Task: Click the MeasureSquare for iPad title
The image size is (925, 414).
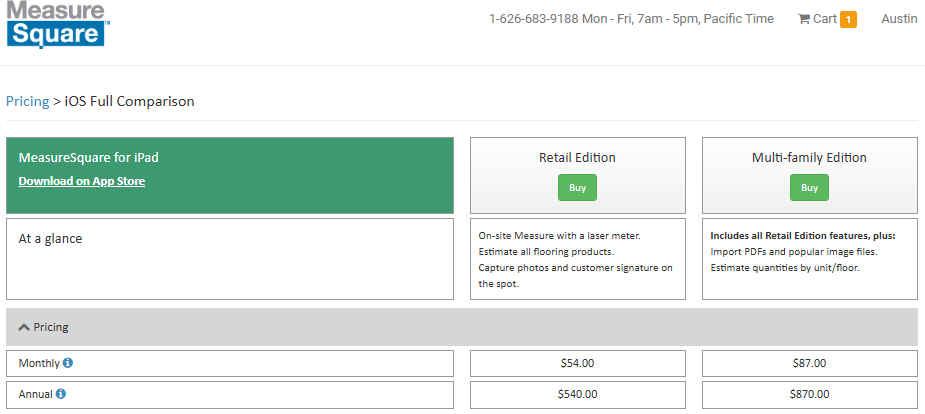Action: click(88, 157)
